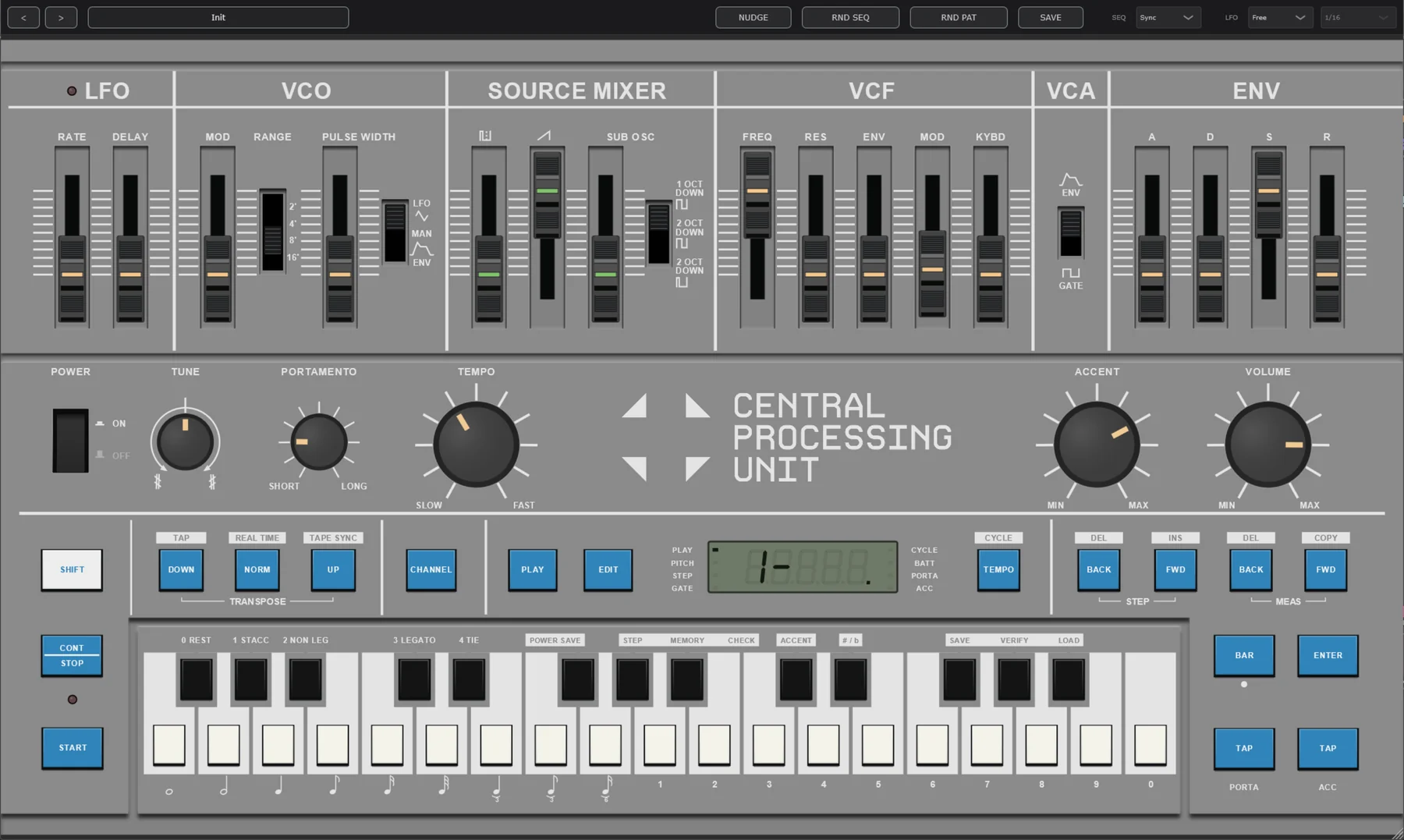This screenshot has height=840, width=1404.
Task: Click the NUDGE button
Action: tap(753, 17)
